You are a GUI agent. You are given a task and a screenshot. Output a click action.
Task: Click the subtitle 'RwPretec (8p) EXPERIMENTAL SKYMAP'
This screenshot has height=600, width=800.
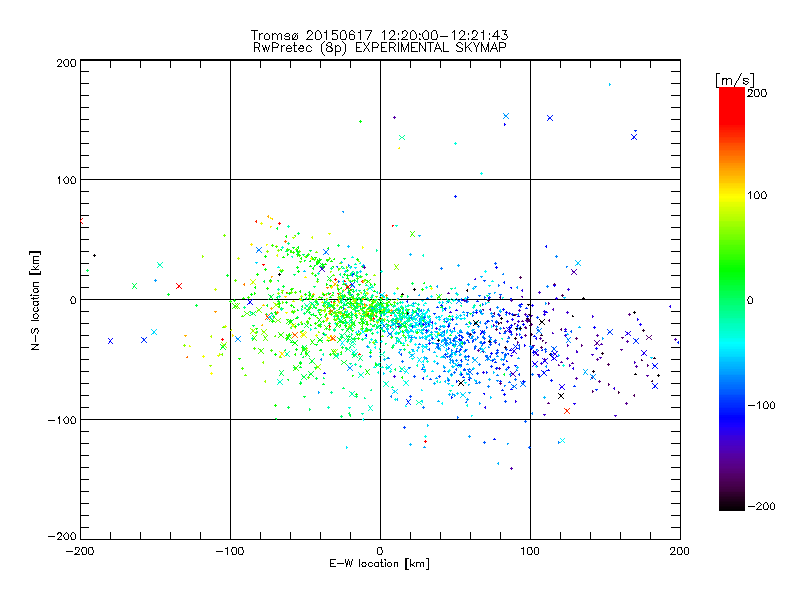coord(379,48)
